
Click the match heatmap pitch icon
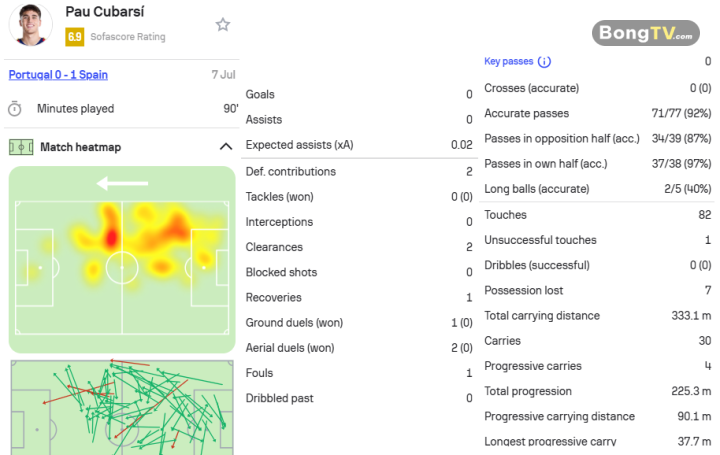(x=21, y=147)
